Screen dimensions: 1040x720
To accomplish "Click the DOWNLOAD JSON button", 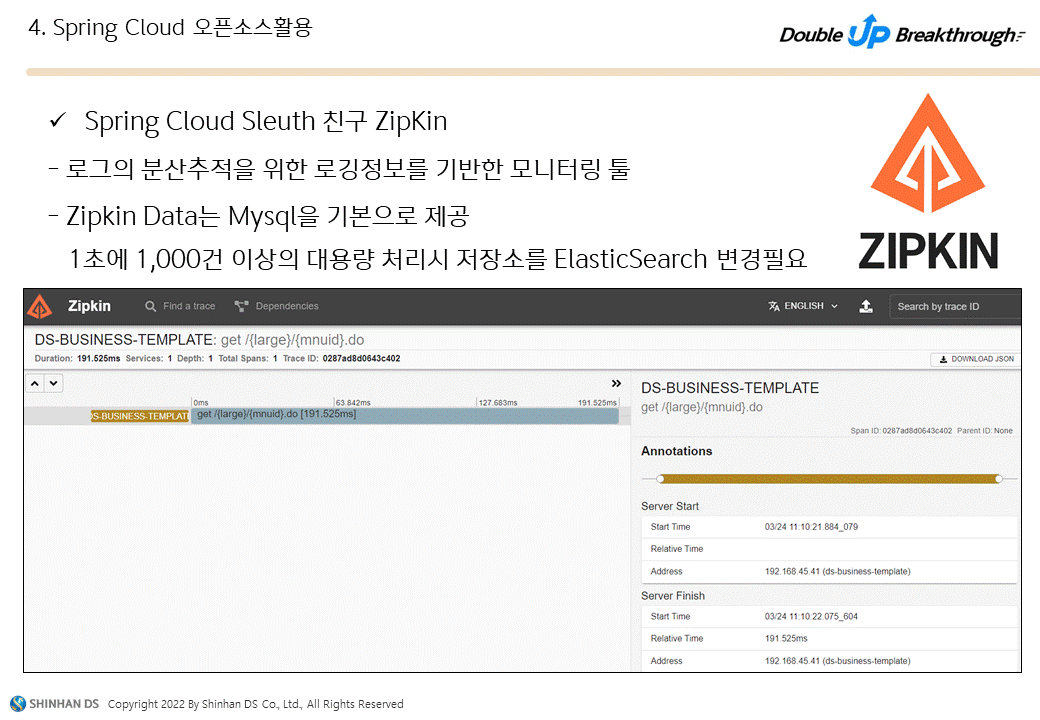I will point(976,359).
